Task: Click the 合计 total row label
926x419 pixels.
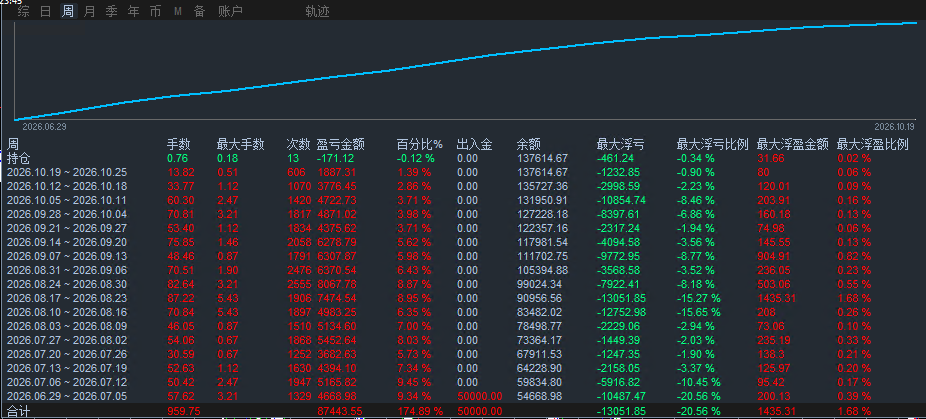Action: click(x=18, y=411)
